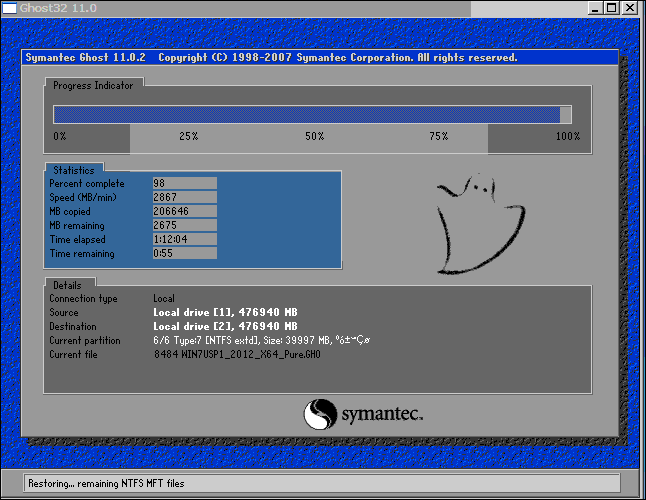This screenshot has height=500, width=646.
Task: Maximize the Ghost32 11.0 window
Action: 612,8
